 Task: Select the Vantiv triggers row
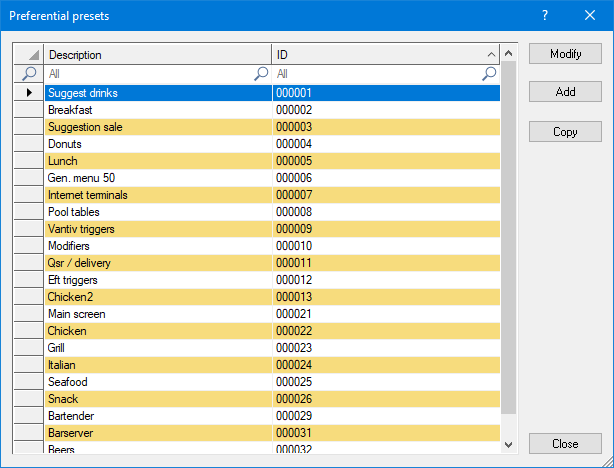coord(158,229)
